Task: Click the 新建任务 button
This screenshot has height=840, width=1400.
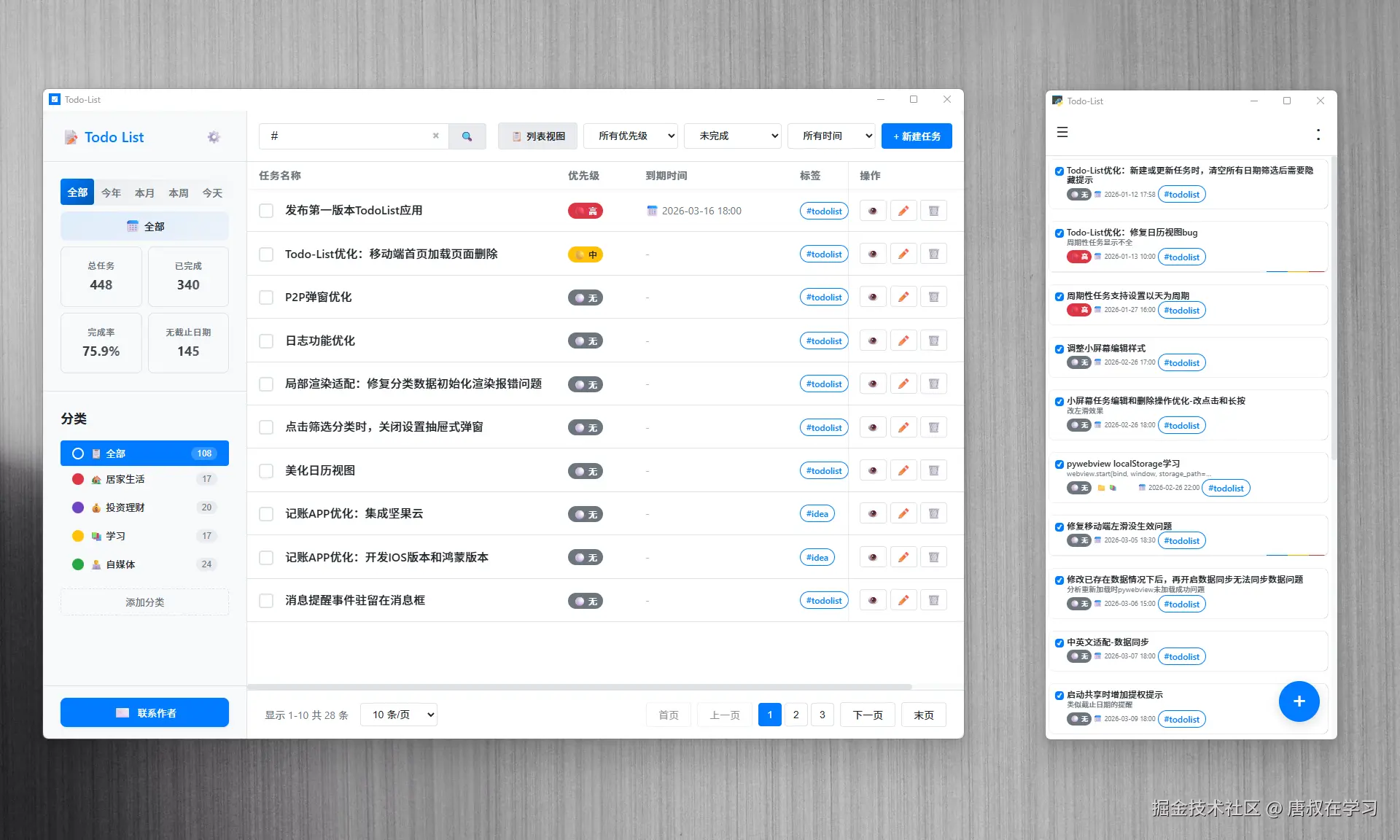Action: (917, 136)
